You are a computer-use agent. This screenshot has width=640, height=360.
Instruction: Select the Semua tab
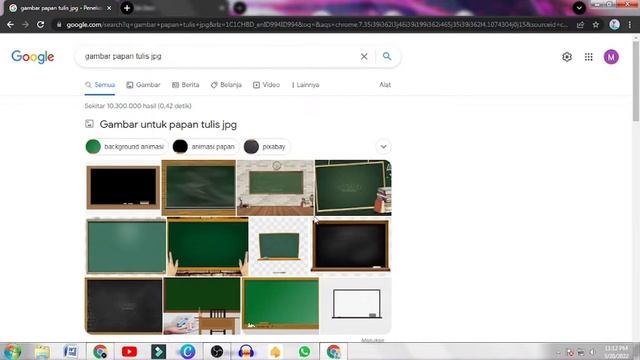[x=100, y=85]
